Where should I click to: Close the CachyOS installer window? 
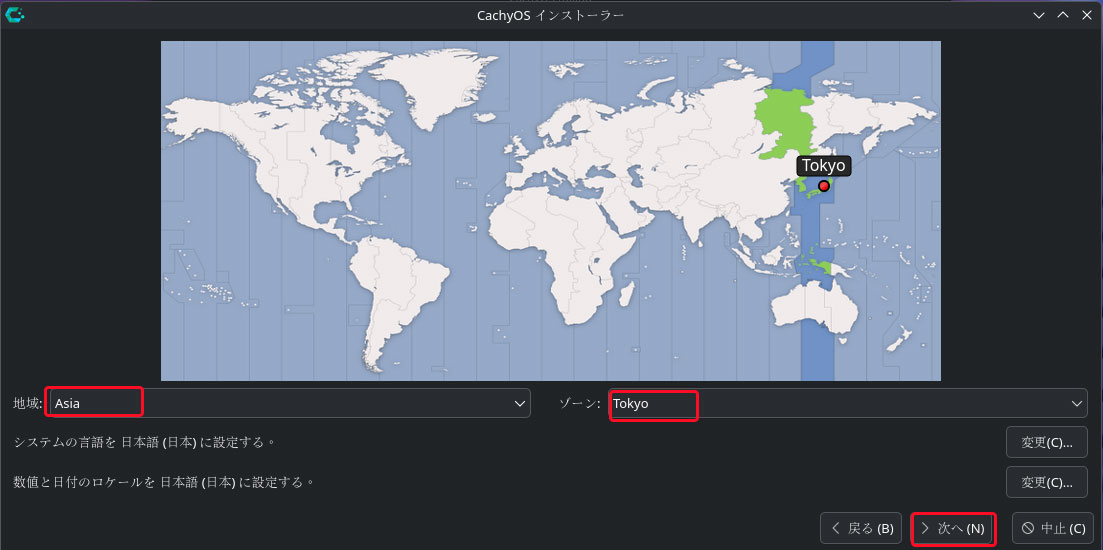(x=1086, y=15)
